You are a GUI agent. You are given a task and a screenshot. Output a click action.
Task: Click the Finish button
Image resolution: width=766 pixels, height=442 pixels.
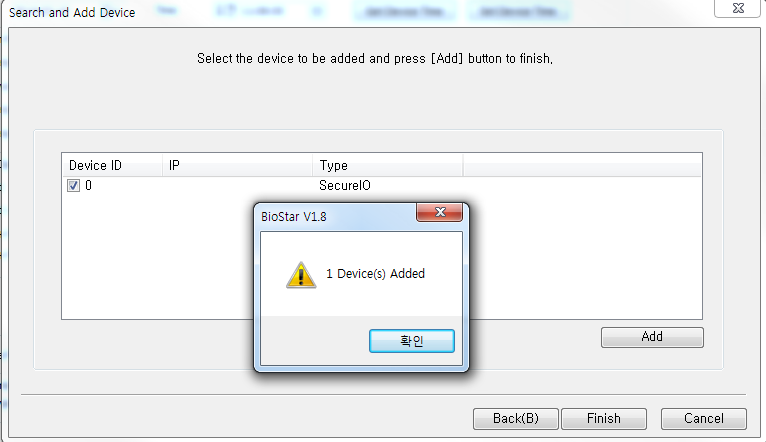(604, 419)
